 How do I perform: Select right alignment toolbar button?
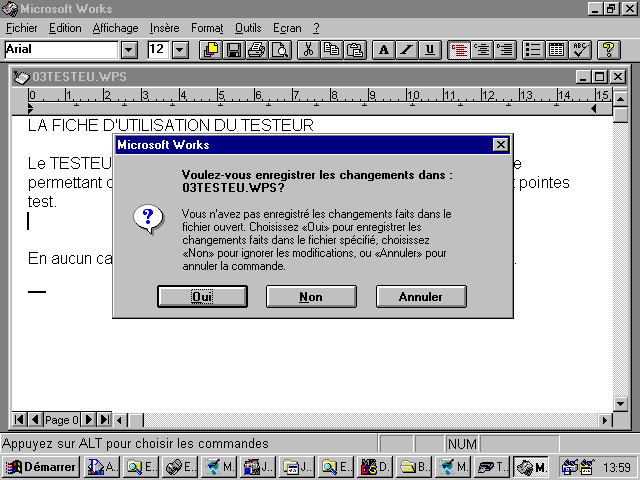(x=505, y=50)
